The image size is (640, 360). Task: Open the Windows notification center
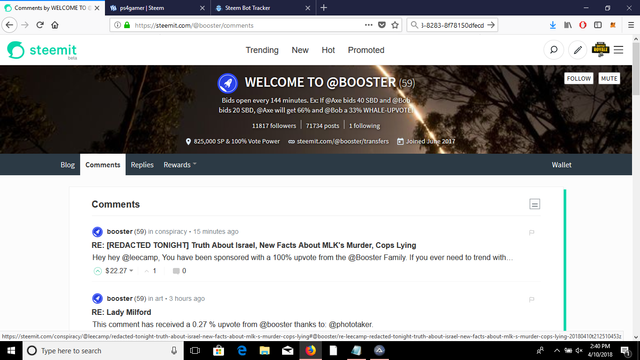point(625,351)
